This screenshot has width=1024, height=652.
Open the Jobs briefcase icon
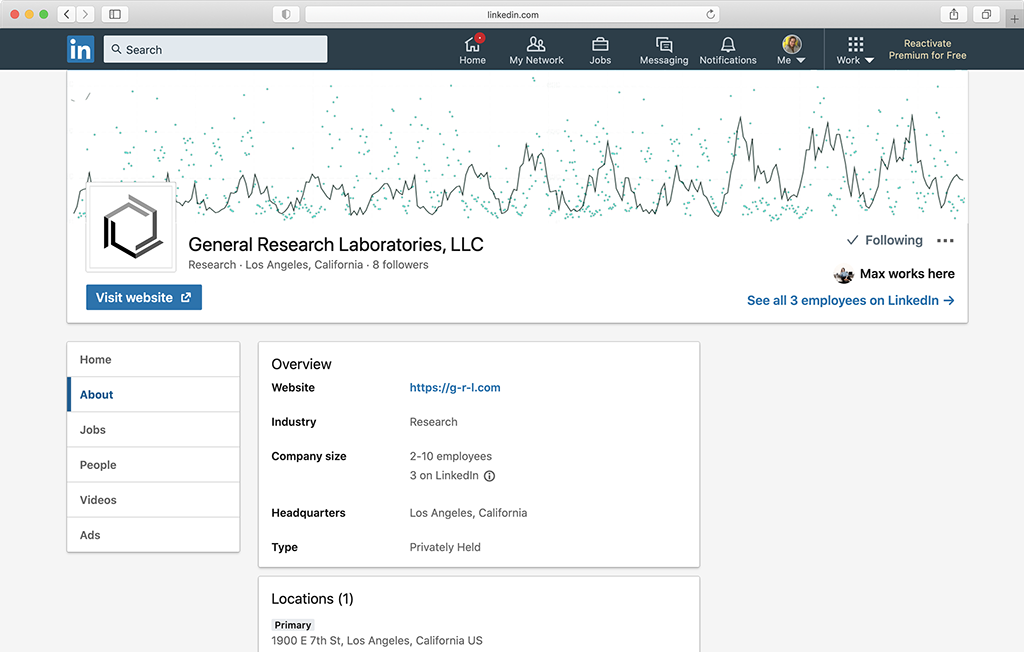pyautogui.click(x=600, y=45)
